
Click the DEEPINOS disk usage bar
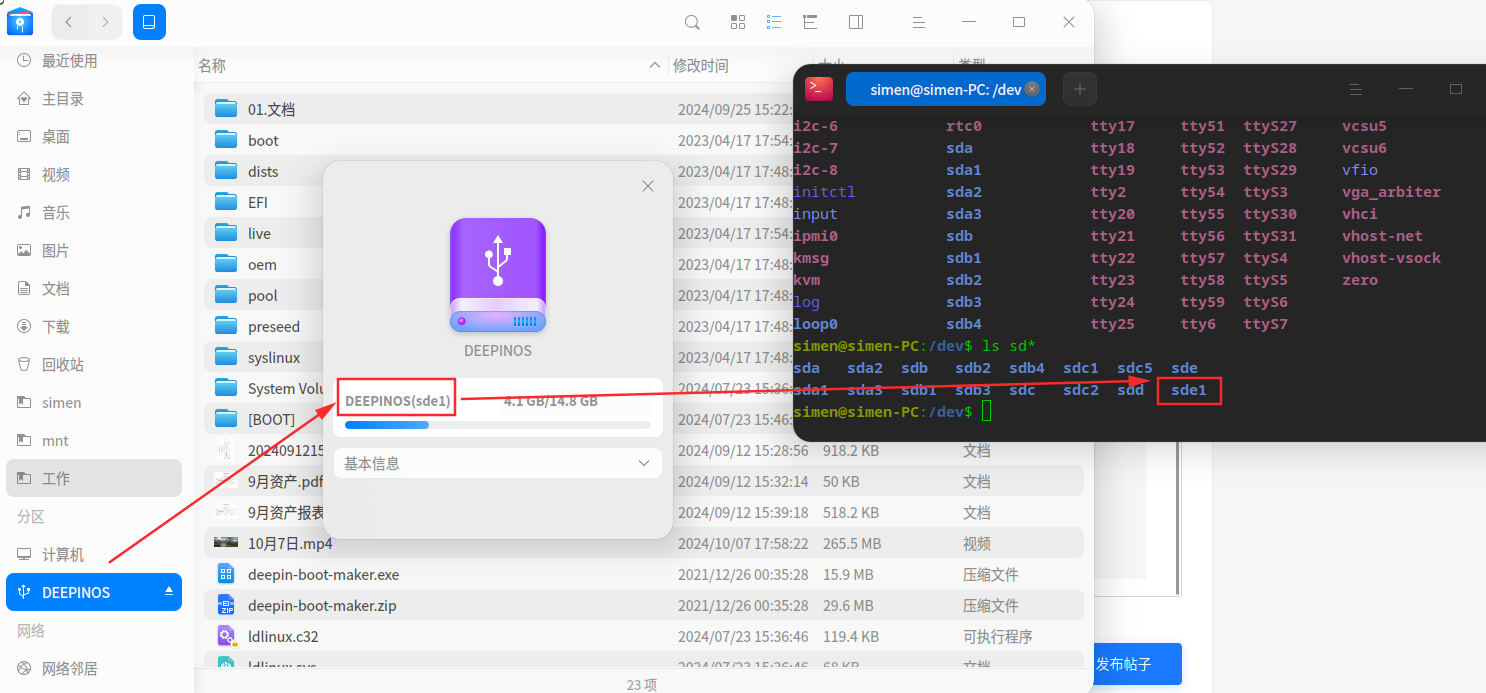[498, 425]
